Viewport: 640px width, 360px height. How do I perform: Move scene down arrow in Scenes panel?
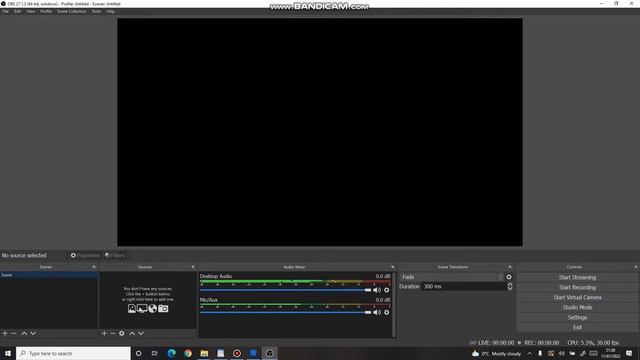33,333
